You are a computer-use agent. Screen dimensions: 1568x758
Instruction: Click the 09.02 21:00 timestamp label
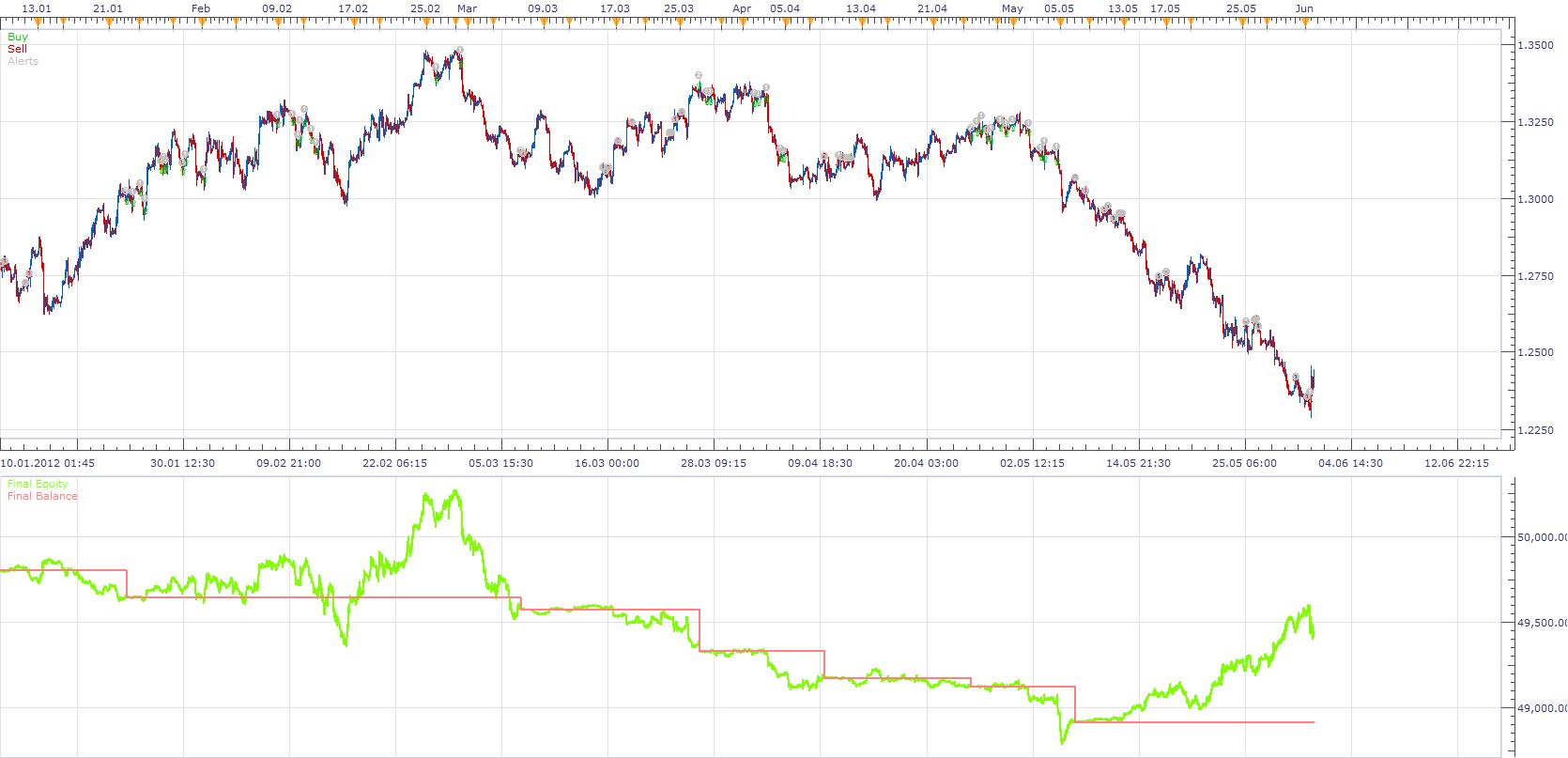click(x=288, y=463)
